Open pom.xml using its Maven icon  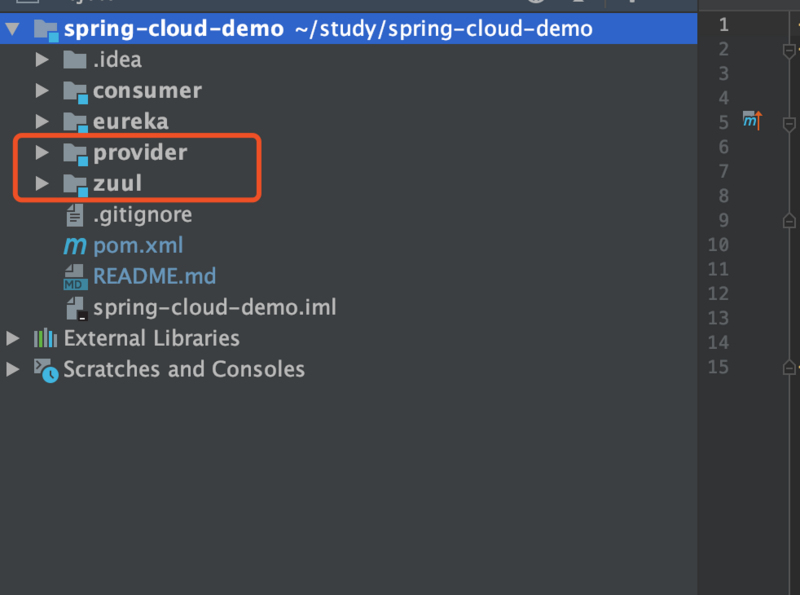coord(75,245)
